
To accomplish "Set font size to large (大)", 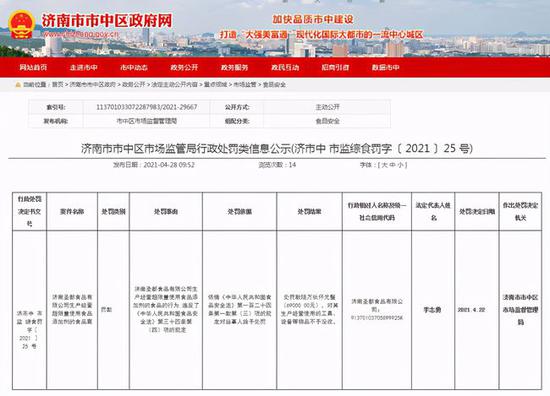I will 384,165.
